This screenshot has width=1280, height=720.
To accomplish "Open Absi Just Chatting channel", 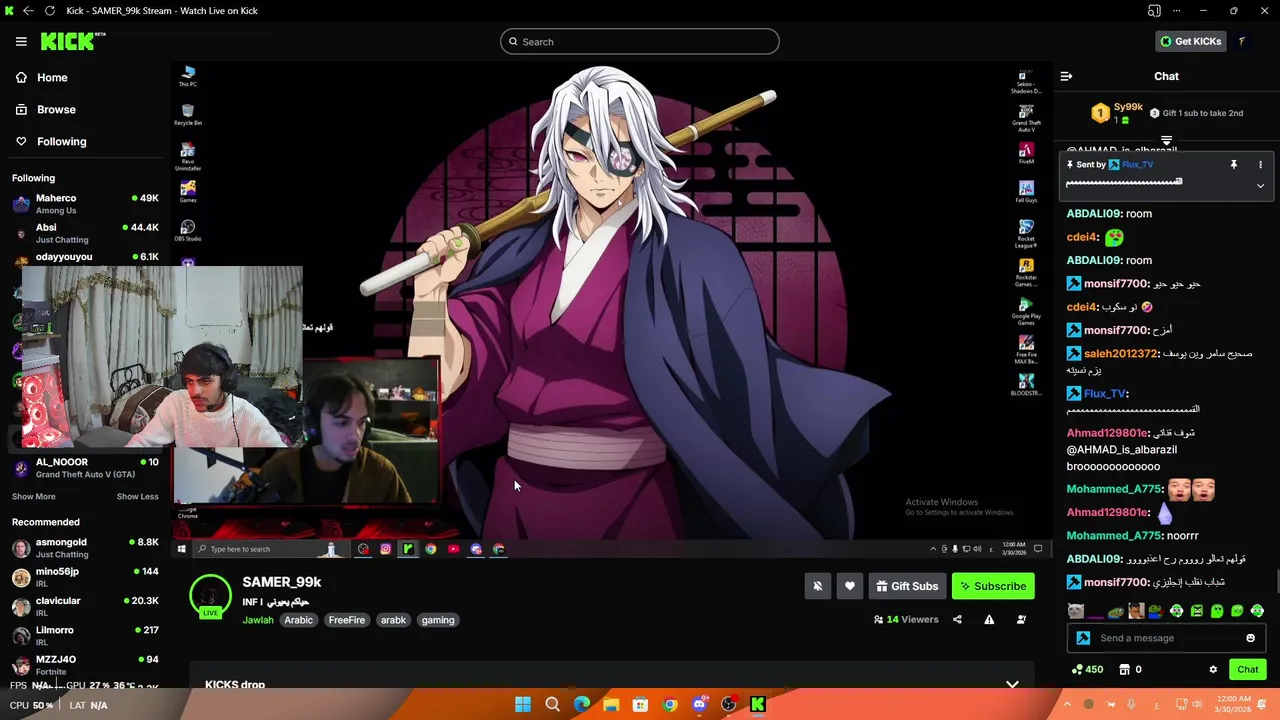I will click(85, 233).
